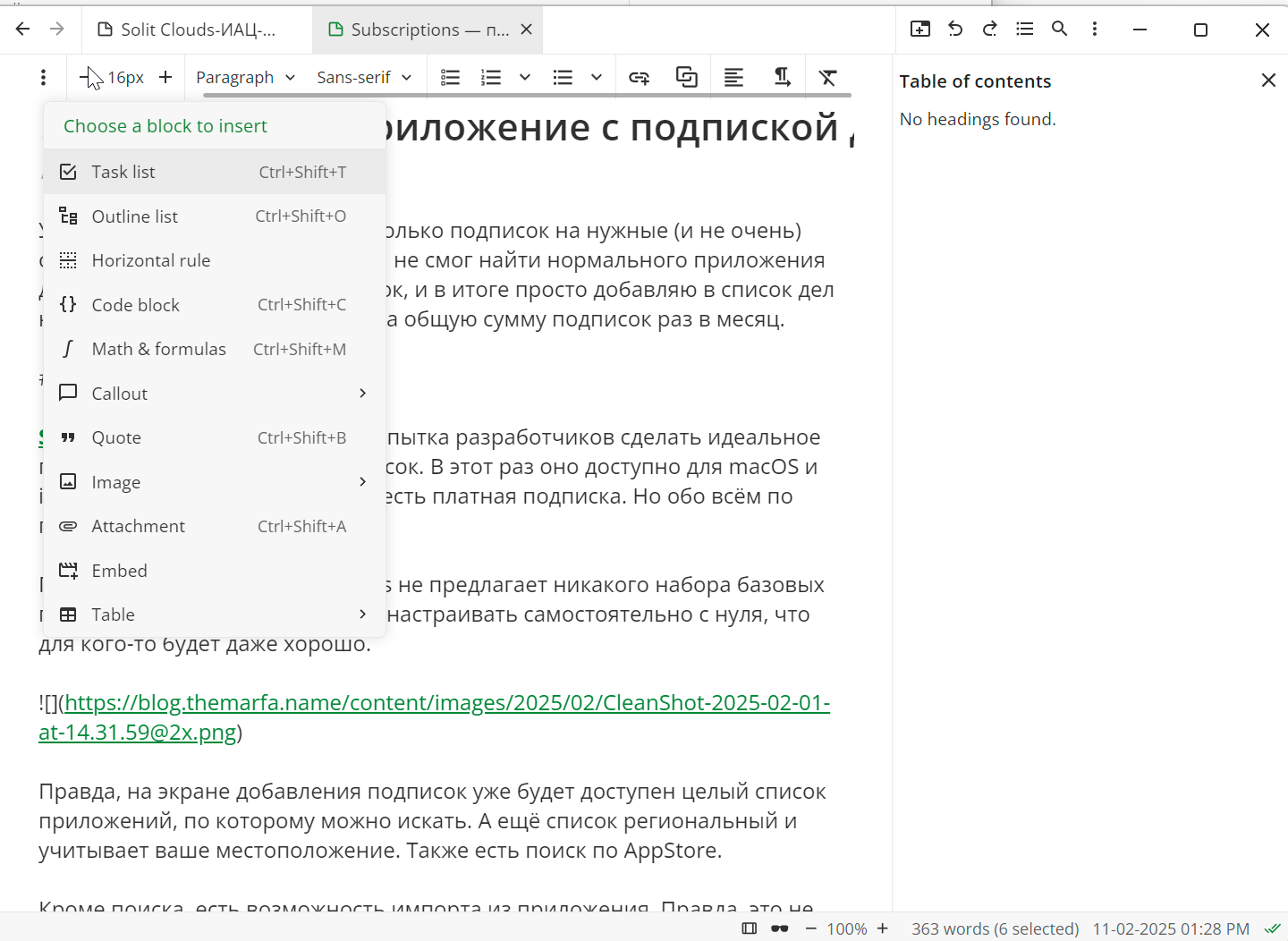The height and width of the screenshot is (941, 1288).
Task: Click the Embed icon in menu
Action: pos(68,571)
